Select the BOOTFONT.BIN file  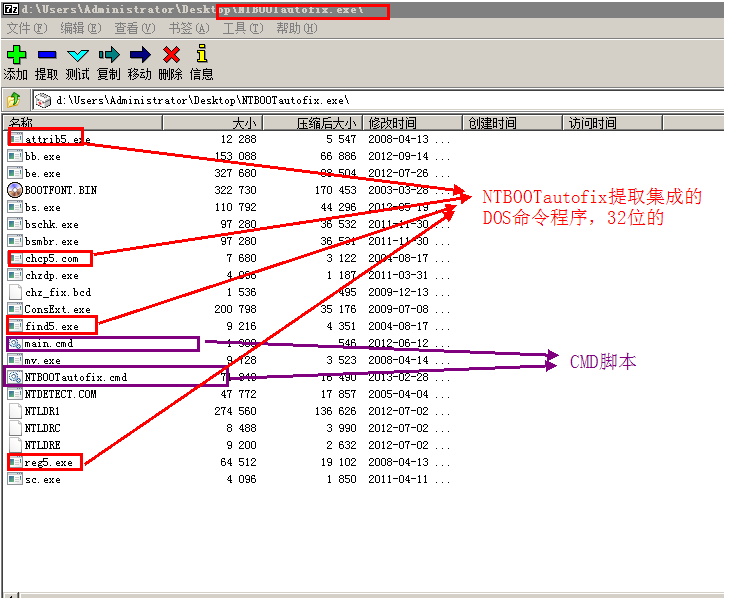pos(60,190)
